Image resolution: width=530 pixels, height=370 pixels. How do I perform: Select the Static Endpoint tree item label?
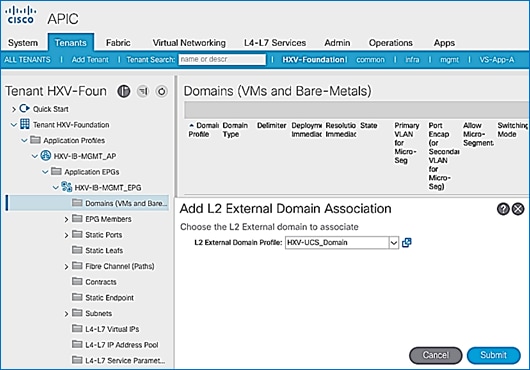click(x=110, y=298)
